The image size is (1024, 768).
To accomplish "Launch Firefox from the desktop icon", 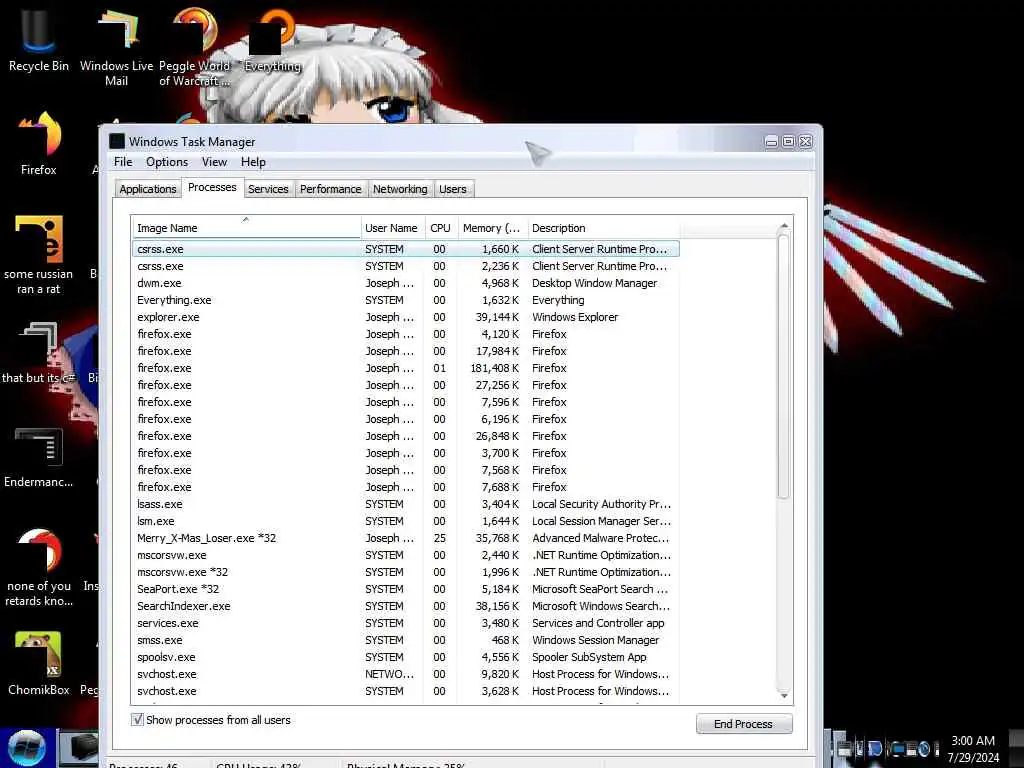I will [x=39, y=142].
